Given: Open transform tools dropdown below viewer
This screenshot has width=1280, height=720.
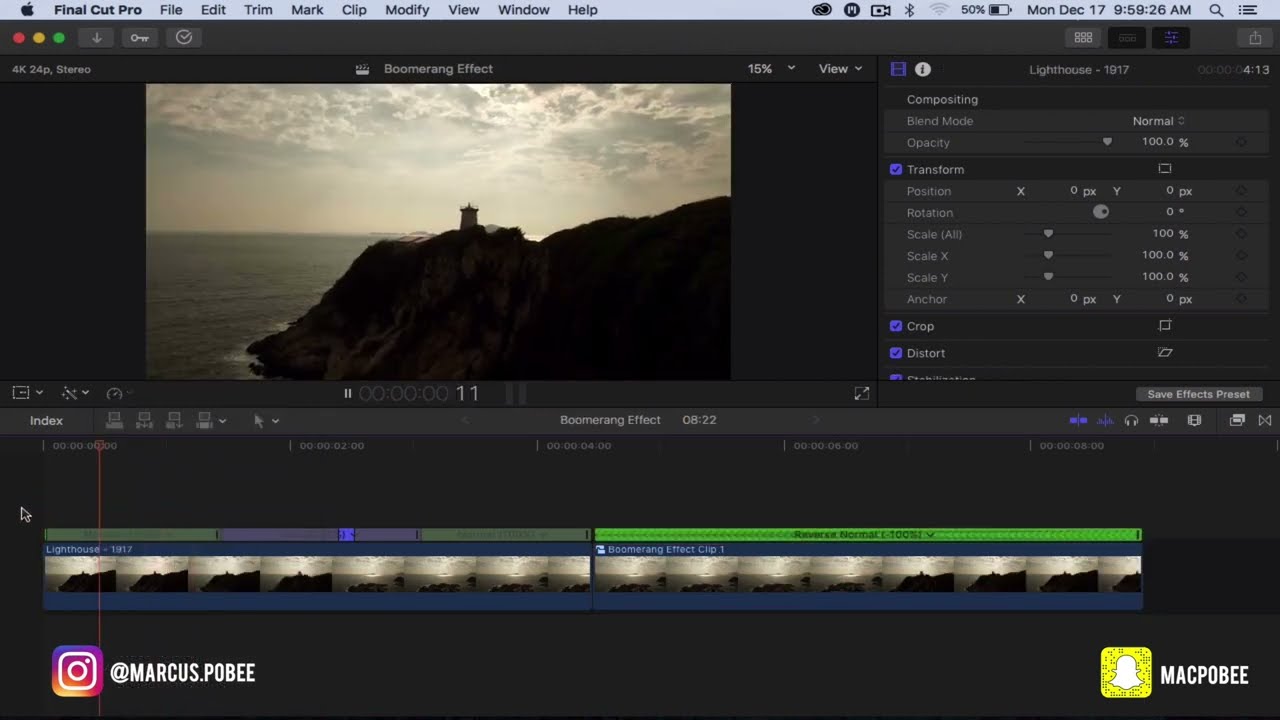Looking at the screenshot, I should pos(27,394).
